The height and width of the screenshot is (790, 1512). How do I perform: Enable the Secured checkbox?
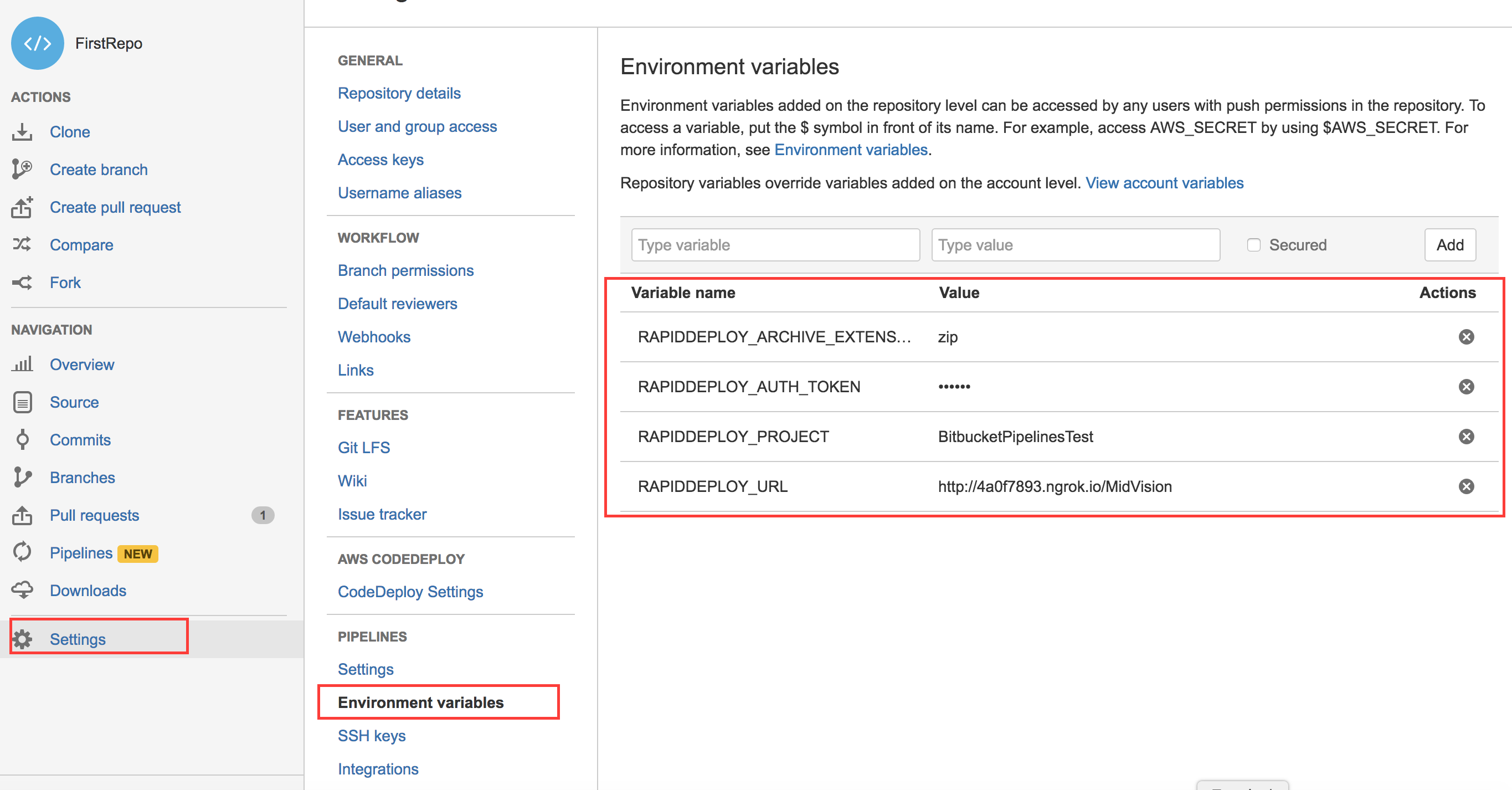click(x=1254, y=245)
